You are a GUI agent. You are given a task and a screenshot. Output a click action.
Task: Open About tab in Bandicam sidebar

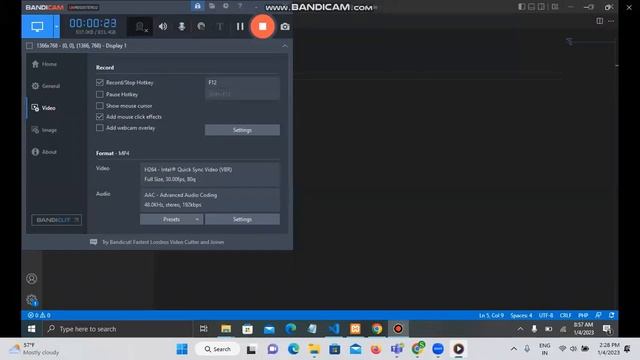tap(44, 152)
